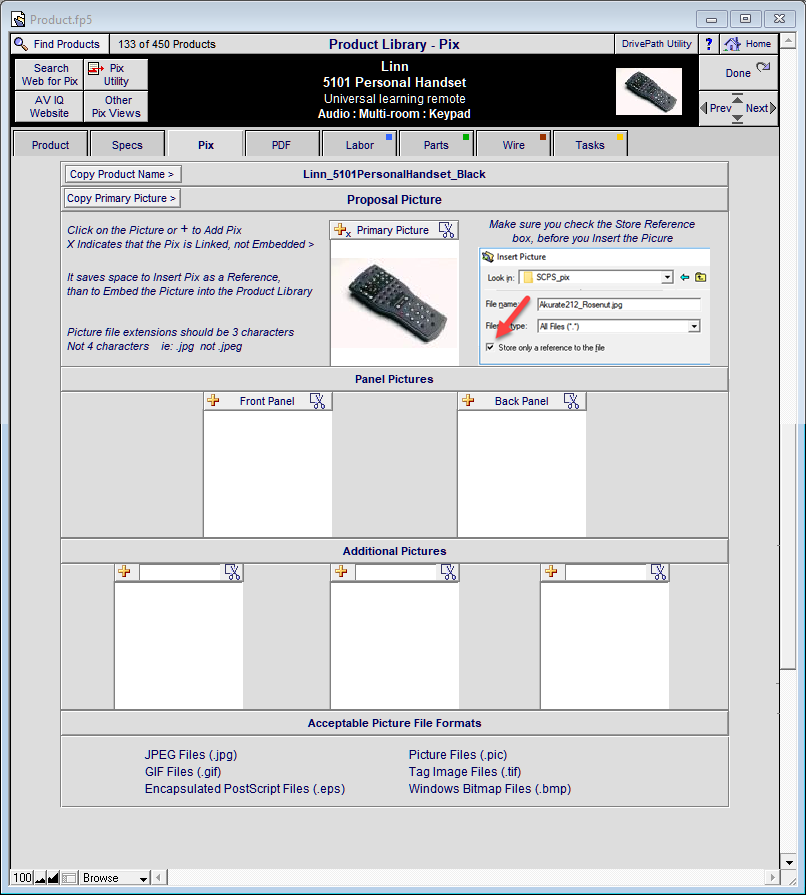Open the question mark help icon

click(708, 44)
